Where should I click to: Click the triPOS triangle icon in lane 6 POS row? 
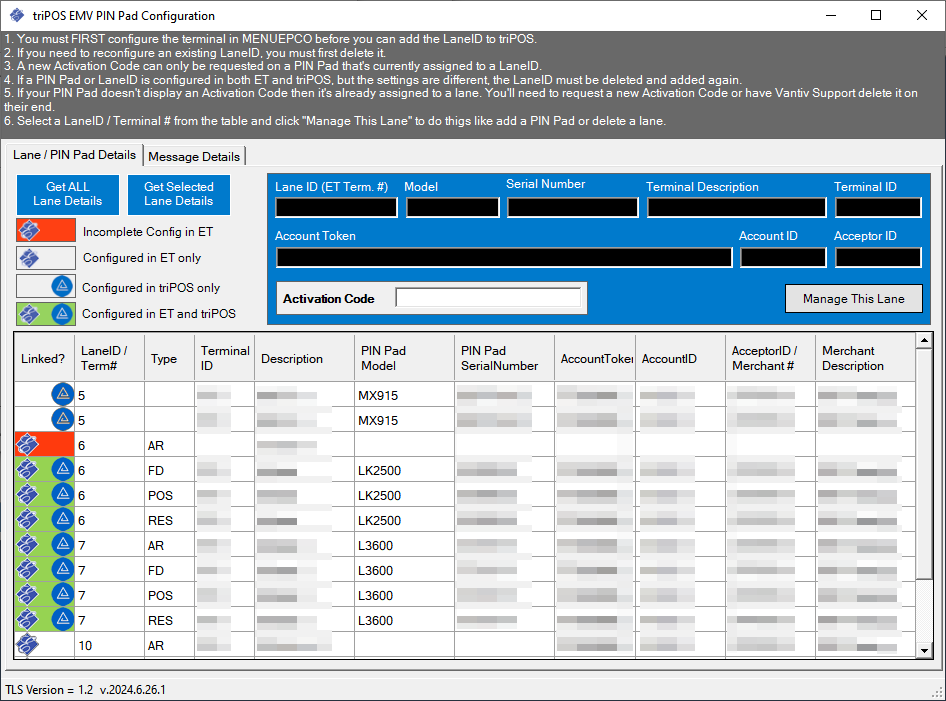coord(63,495)
